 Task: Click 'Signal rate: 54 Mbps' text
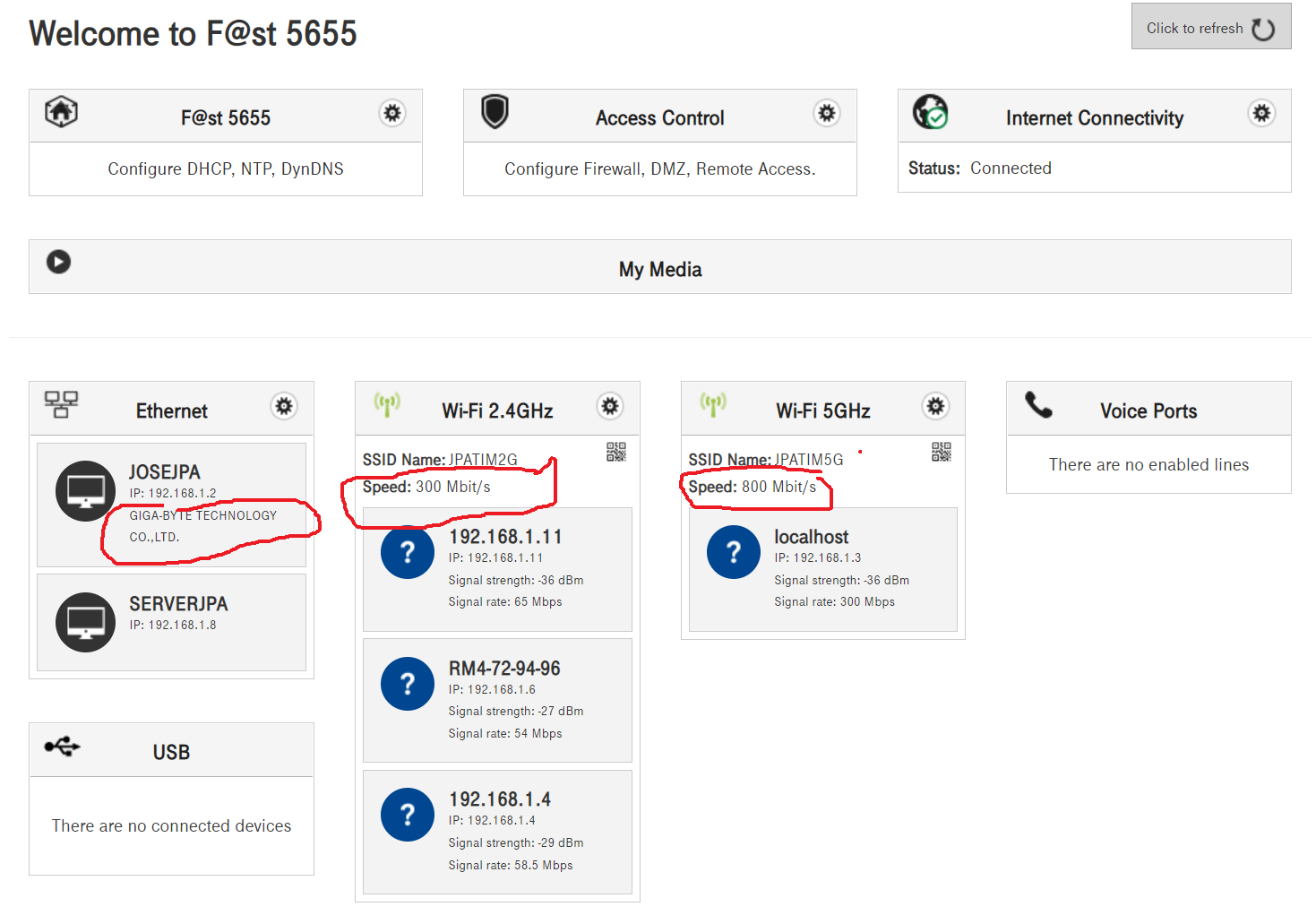click(505, 734)
